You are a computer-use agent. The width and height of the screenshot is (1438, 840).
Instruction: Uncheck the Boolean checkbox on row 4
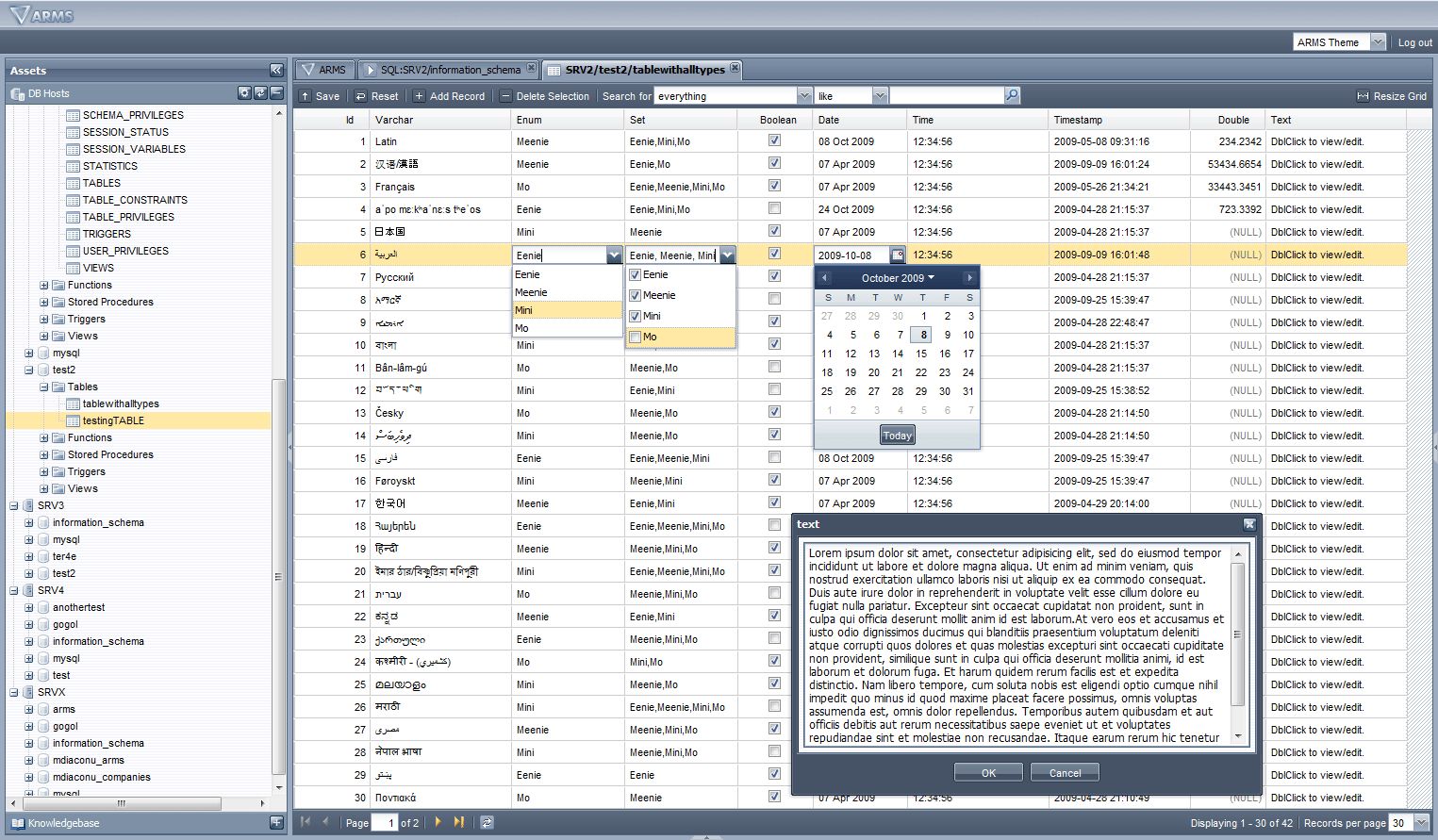pos(773,207)
